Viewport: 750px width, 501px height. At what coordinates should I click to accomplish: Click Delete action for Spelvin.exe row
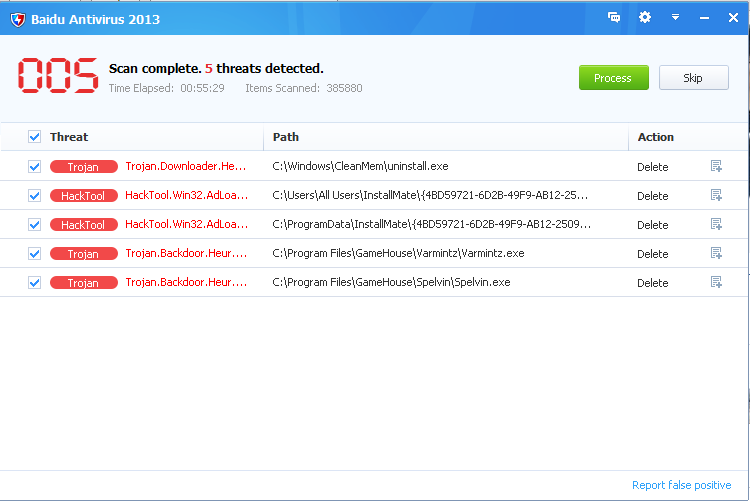(652, 283)
